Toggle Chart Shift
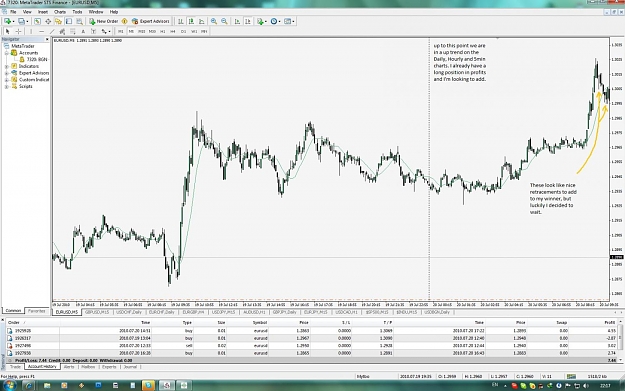Screen dimensions: 625x391 click(x=248, y=21)
